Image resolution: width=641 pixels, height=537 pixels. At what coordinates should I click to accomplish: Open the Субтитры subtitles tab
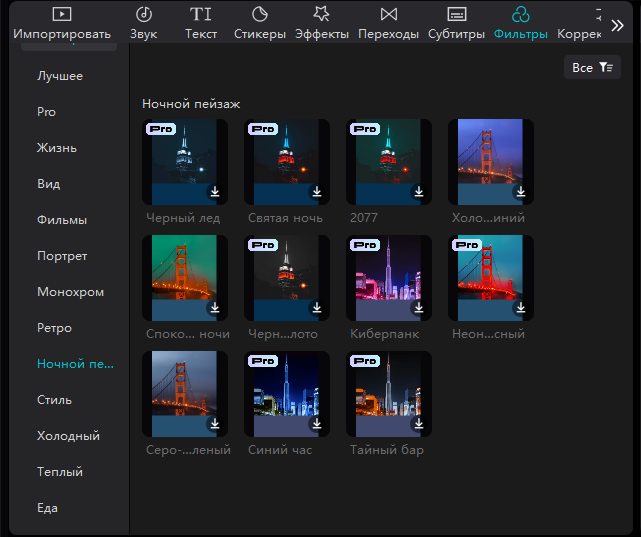(457, 23)
